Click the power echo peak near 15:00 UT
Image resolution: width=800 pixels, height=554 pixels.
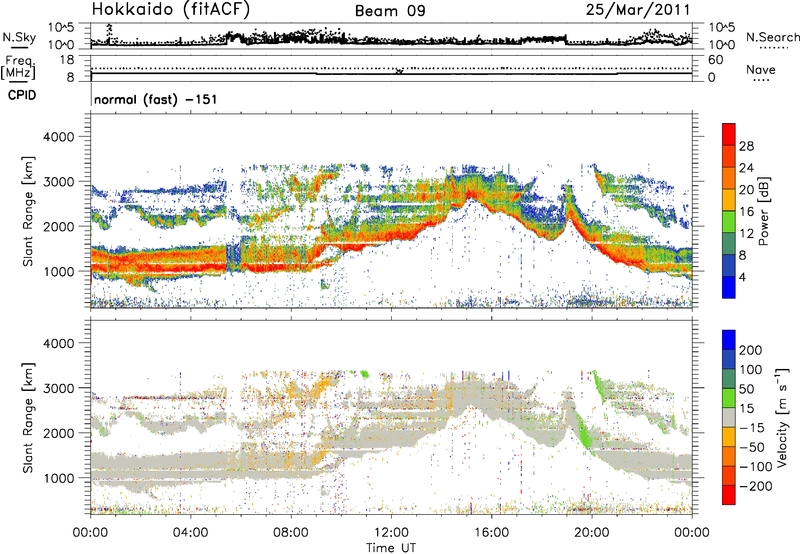point(472,193)
